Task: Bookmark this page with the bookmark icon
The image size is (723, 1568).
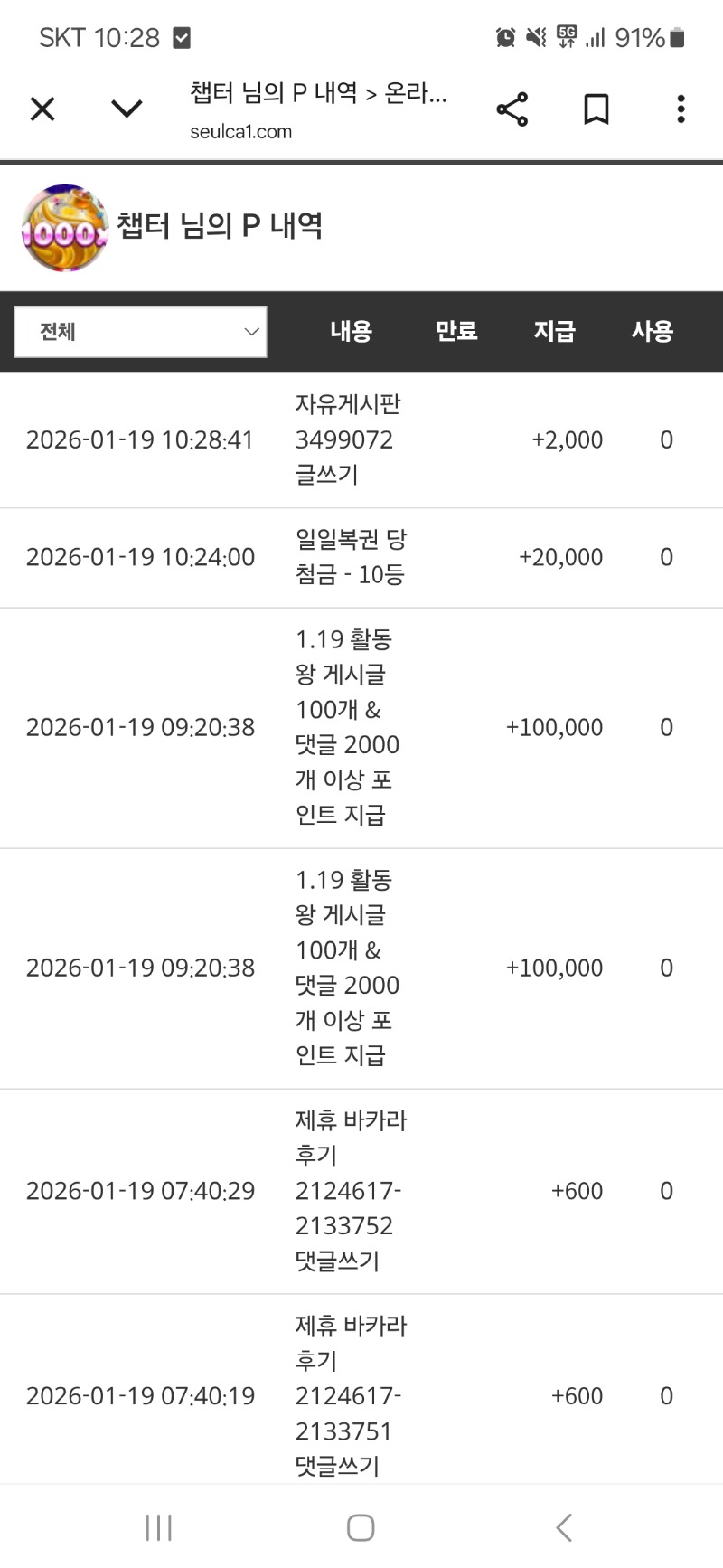Action: click(596, 109)
